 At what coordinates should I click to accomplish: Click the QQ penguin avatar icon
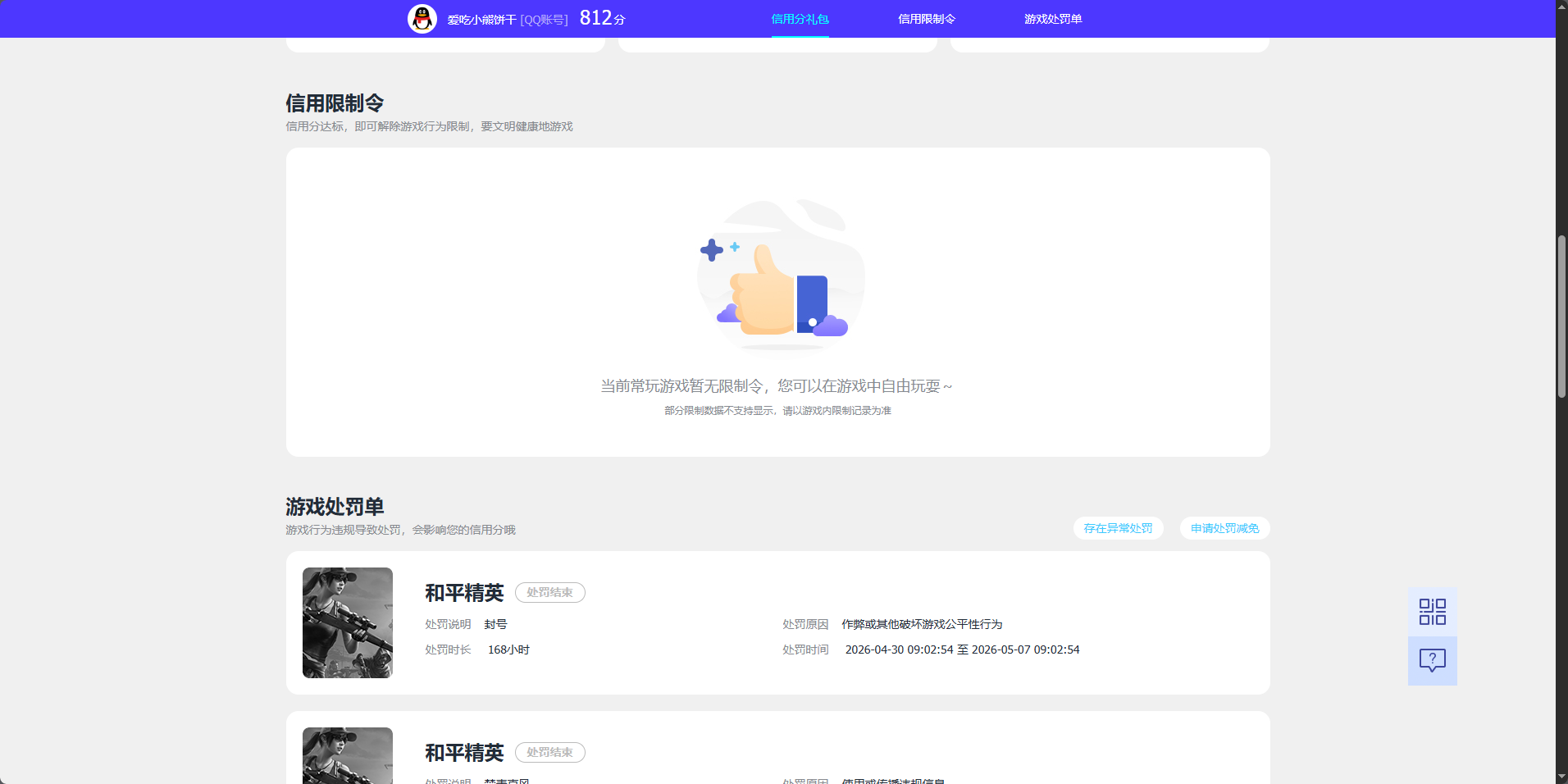coord(422,19)
